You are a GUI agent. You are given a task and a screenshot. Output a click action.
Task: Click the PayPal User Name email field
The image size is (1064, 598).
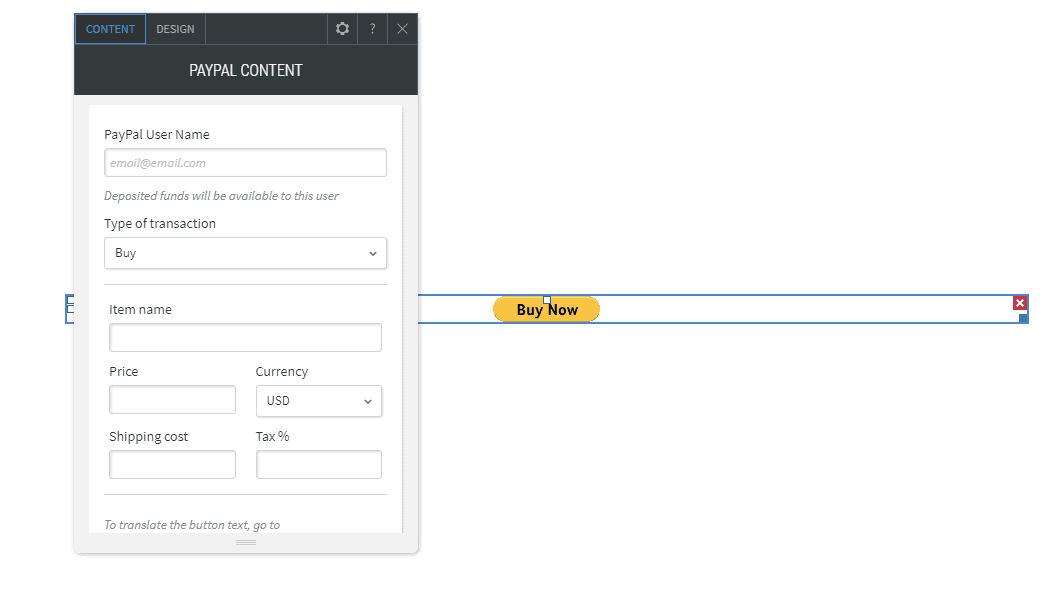pos(246,163)
